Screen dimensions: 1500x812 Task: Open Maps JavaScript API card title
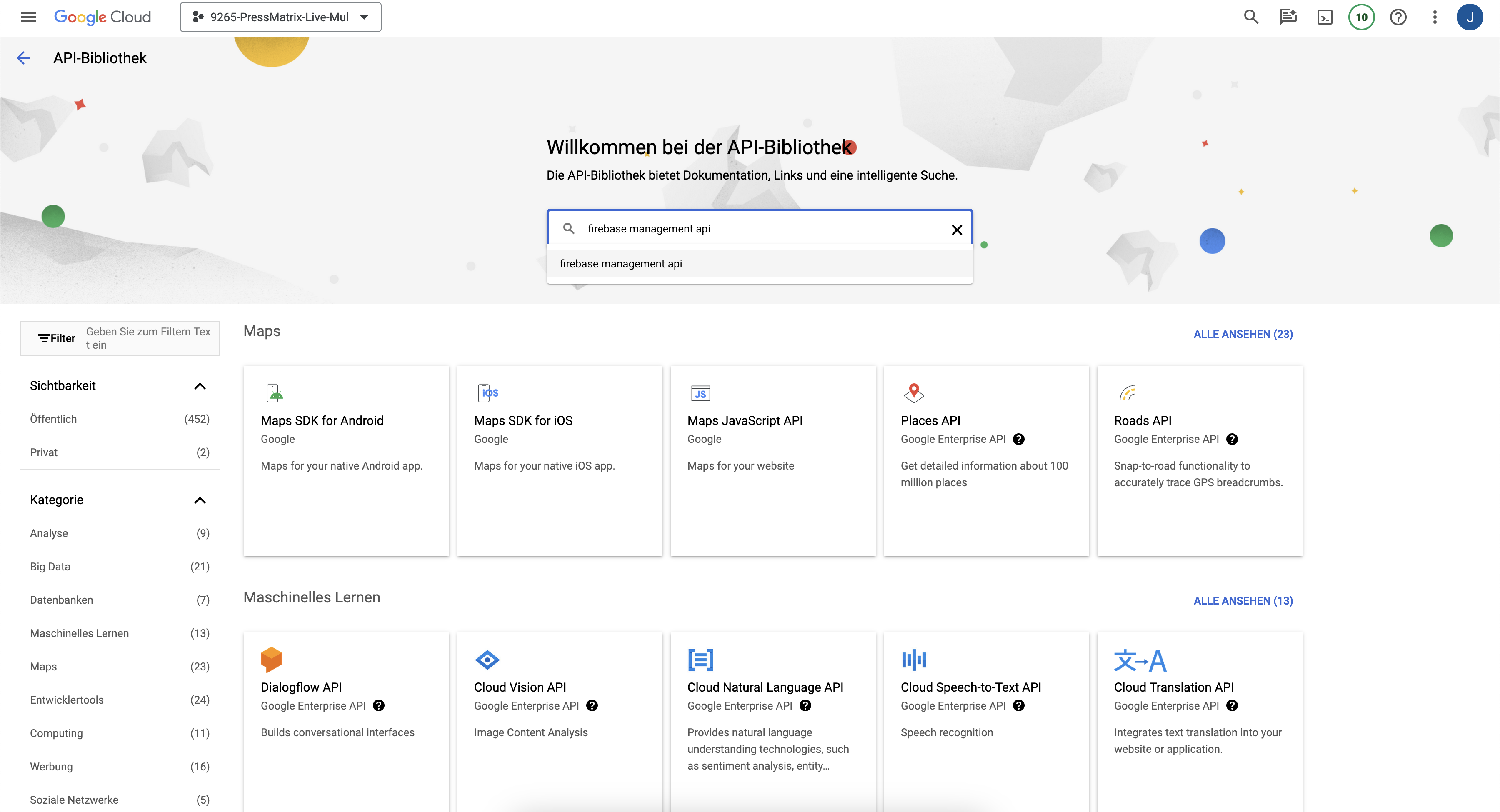point(745,420)
